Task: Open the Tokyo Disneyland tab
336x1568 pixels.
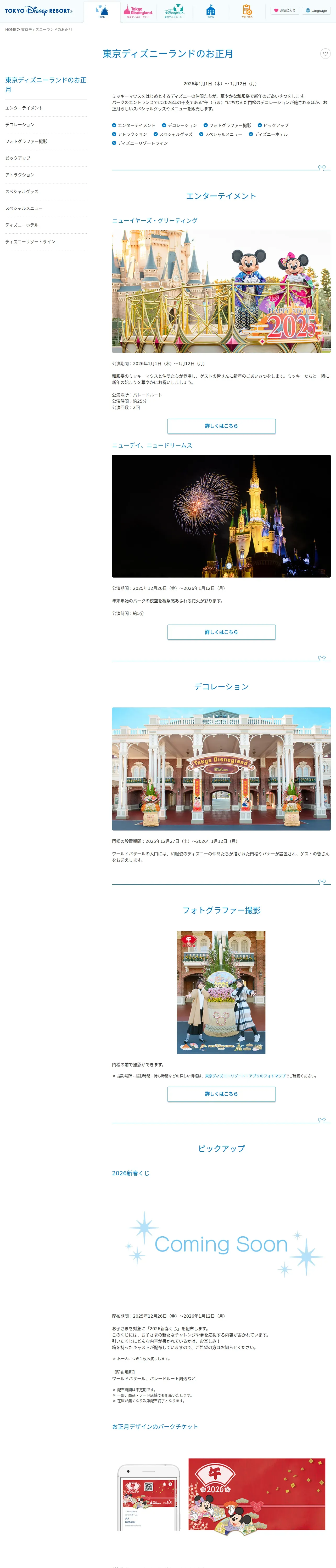Action: tap(138, 11)
